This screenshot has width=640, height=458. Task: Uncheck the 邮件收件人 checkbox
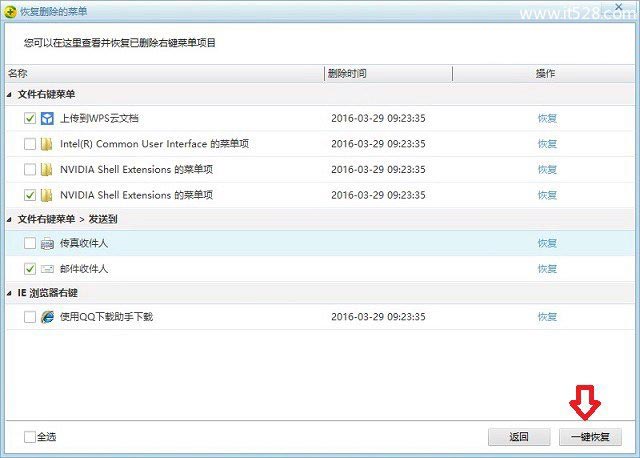(30, 269)
